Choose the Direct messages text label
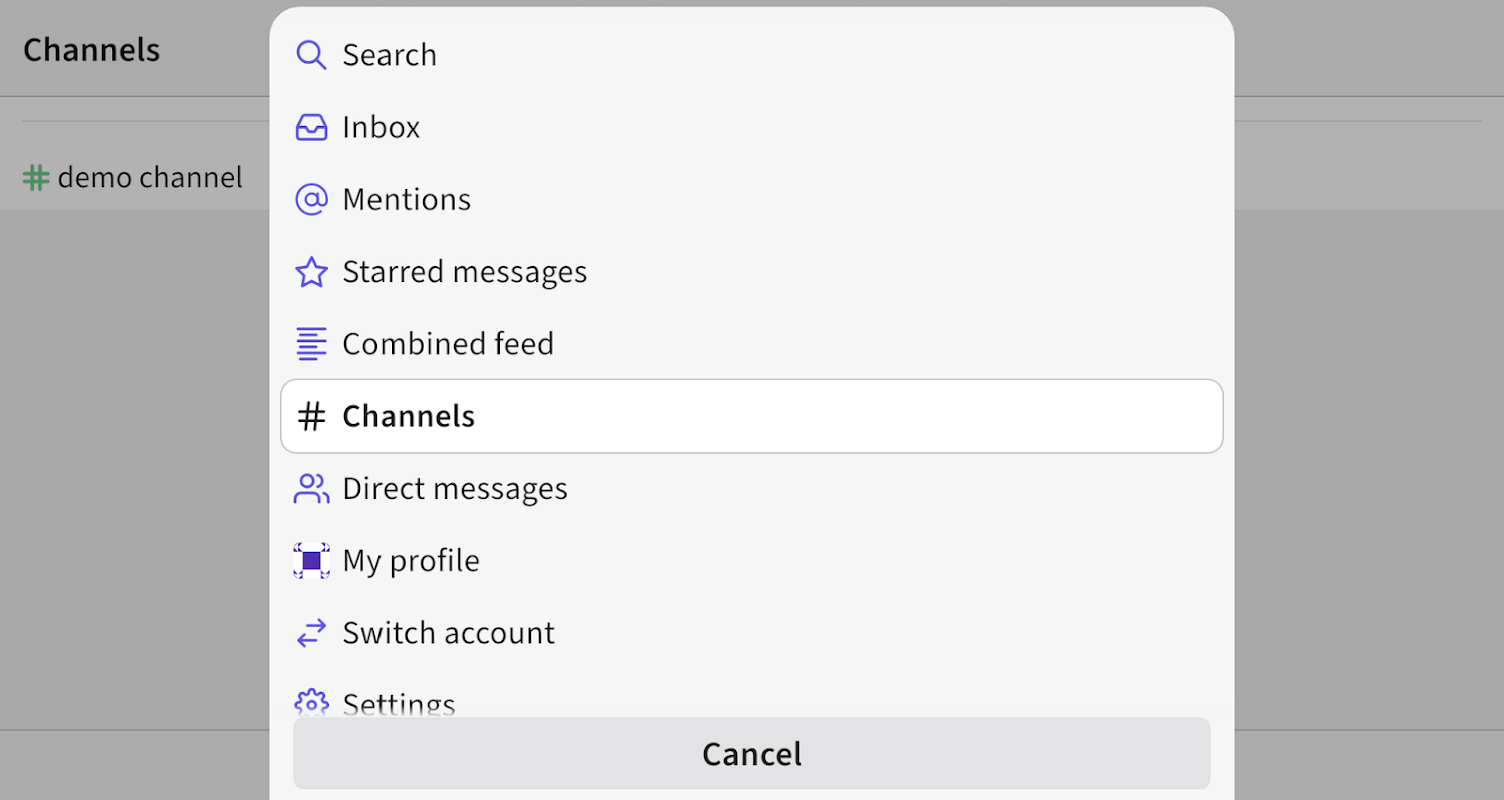The height and width of the screenshot is (800, 1504). pyautogui.click(x=454, y=488)
